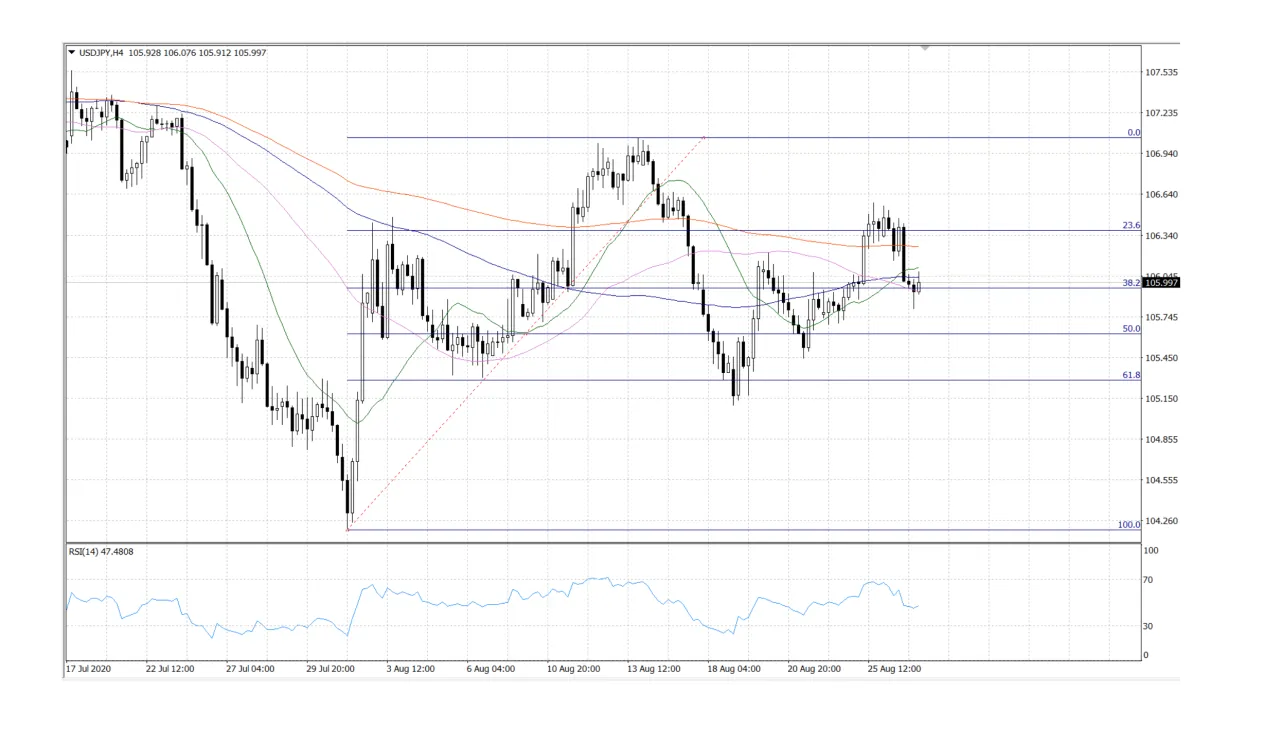
Task: Click the 17 Jul 2020 date label
Action: click(x=88, y=668)
